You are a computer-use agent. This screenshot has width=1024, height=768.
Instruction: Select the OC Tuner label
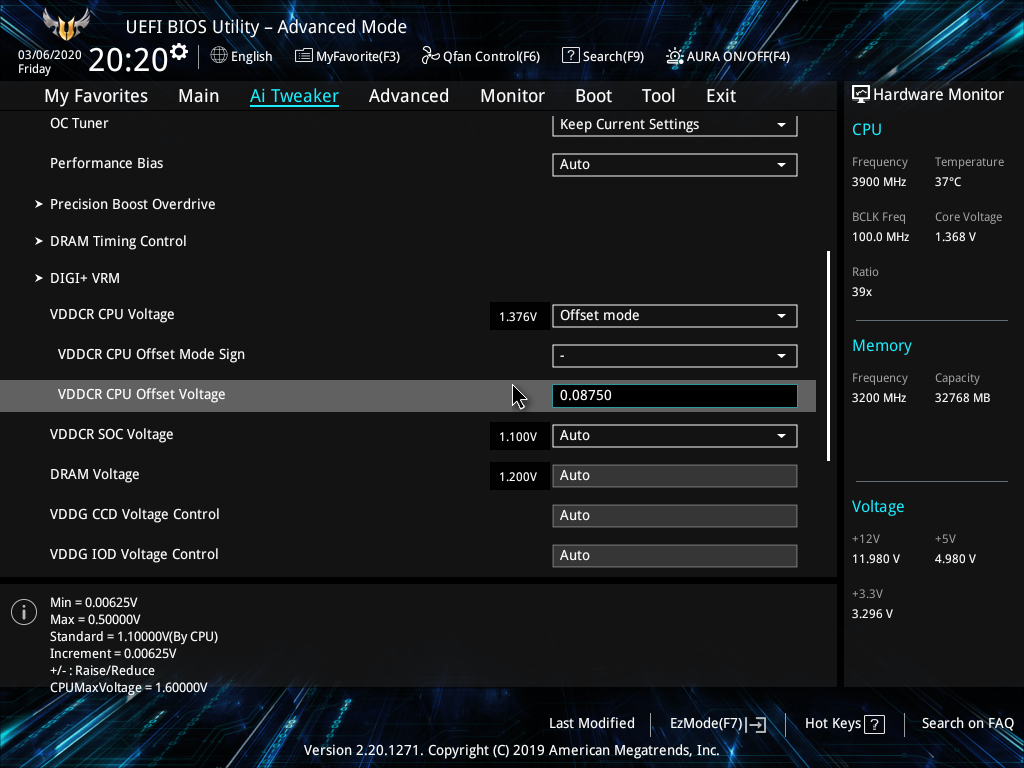pyautogui.click(x=79, y=123)
